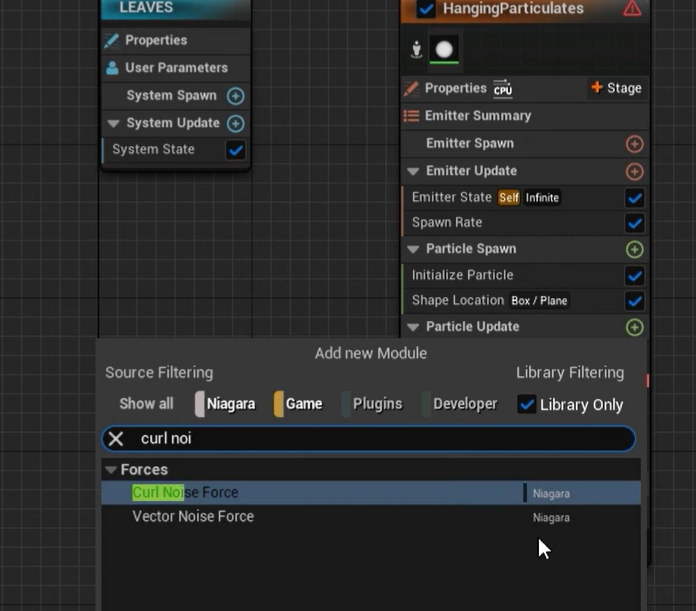The height and width of the screenshot is (611, 696).
Task: Select Vector Noise Force module
Action: (x=371, y=517)
